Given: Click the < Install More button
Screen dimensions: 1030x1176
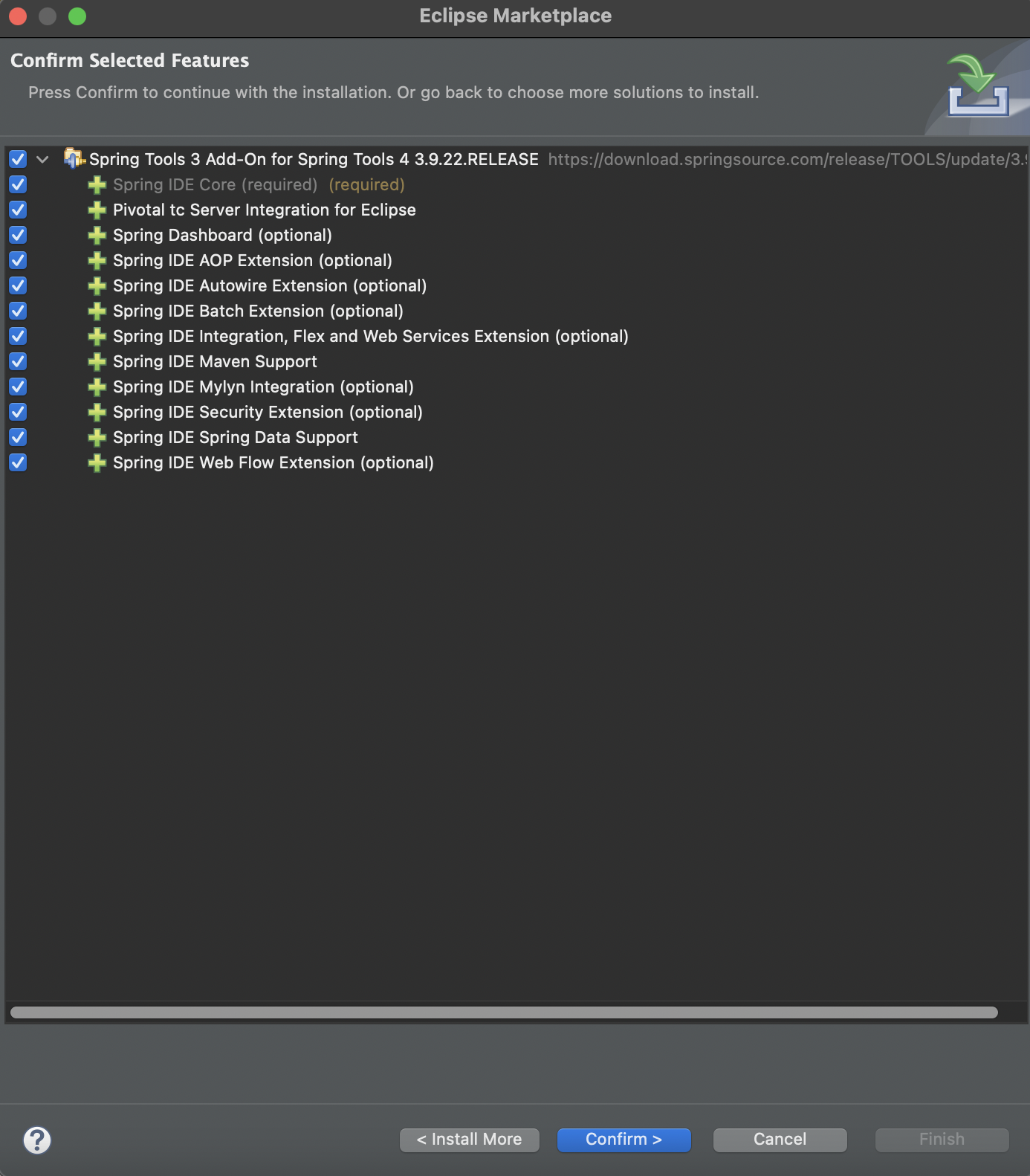Looking at the screenshot, I should pyautogui.click(x=470, y=1140).
